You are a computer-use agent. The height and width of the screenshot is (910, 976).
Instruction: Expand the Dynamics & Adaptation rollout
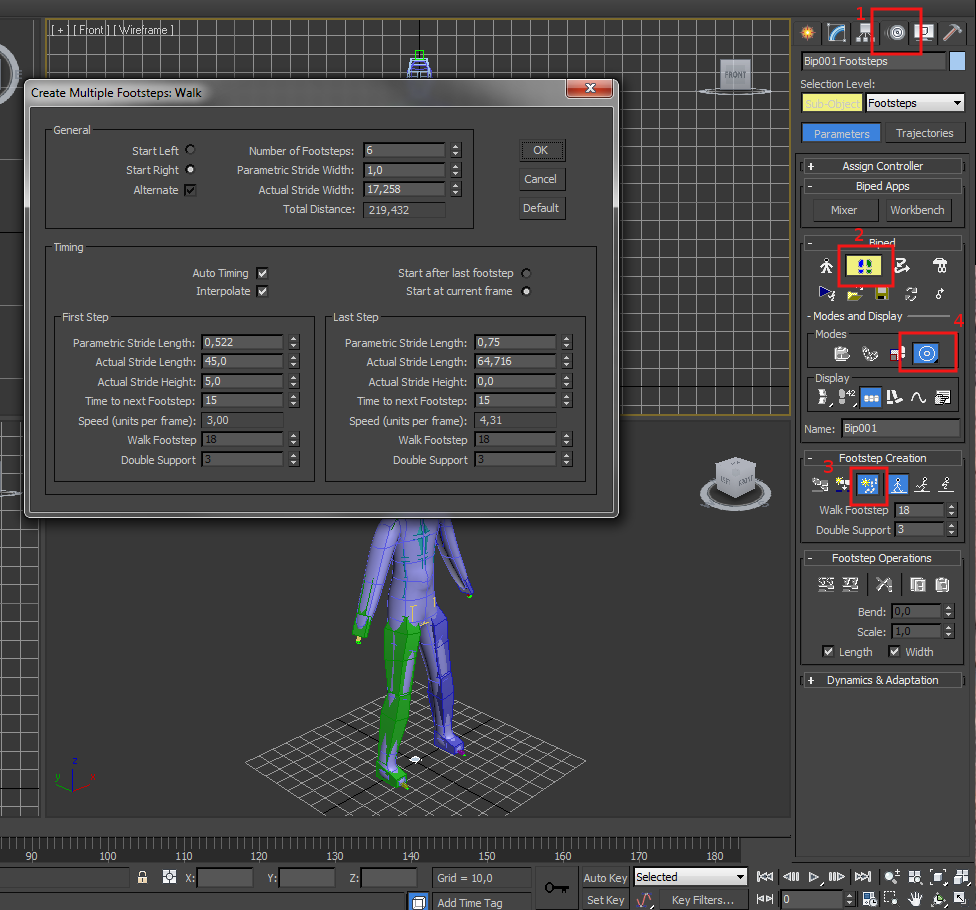[882, 680]
